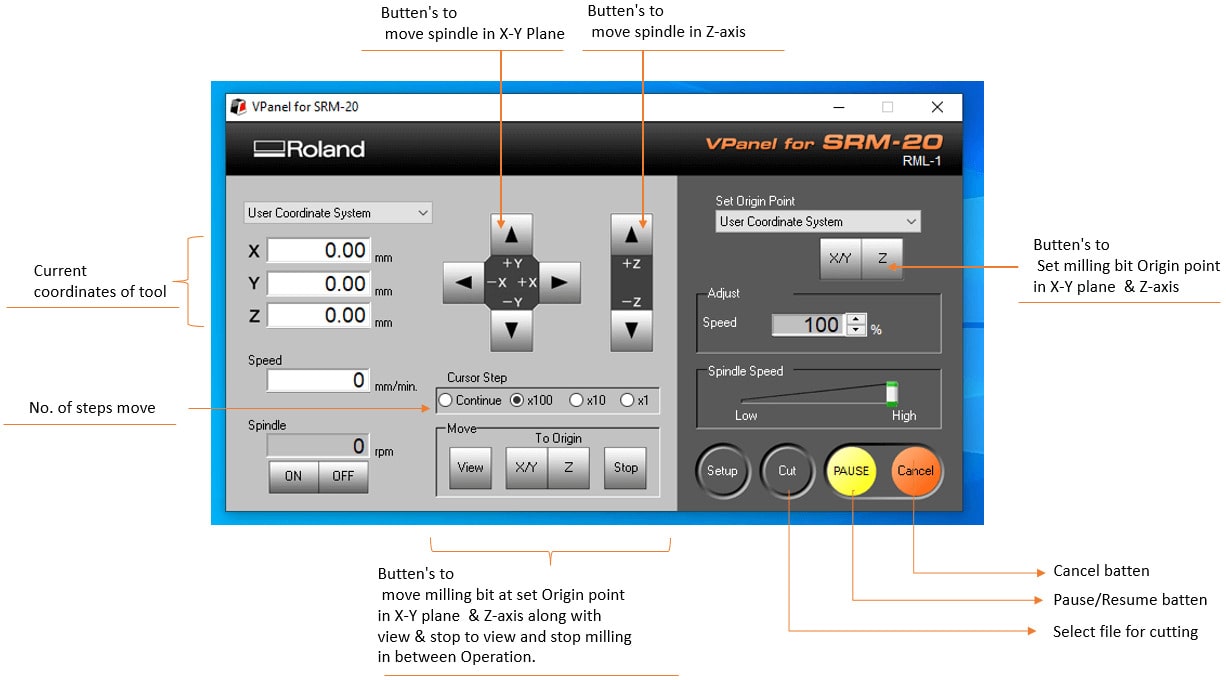Turn spindle ON

tap(293, 476)
